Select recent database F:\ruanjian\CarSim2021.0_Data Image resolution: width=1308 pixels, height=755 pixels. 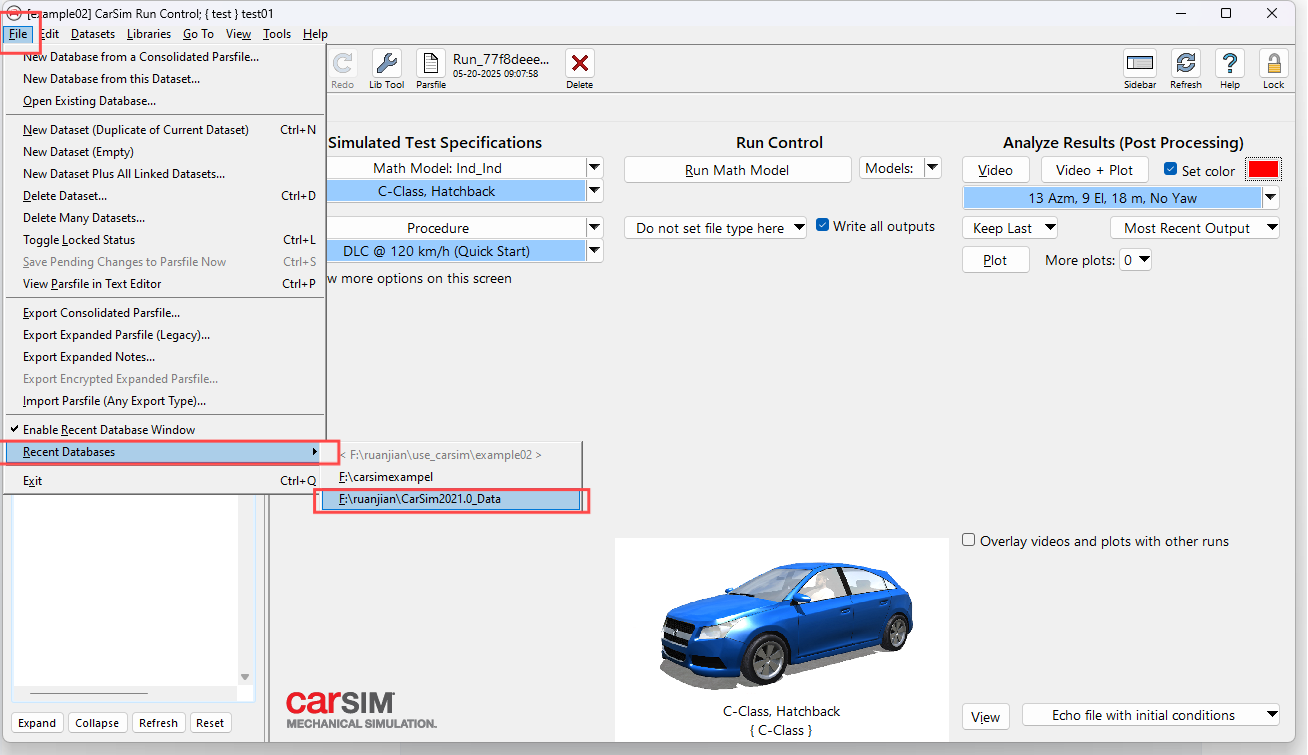(x=450, y=499)
